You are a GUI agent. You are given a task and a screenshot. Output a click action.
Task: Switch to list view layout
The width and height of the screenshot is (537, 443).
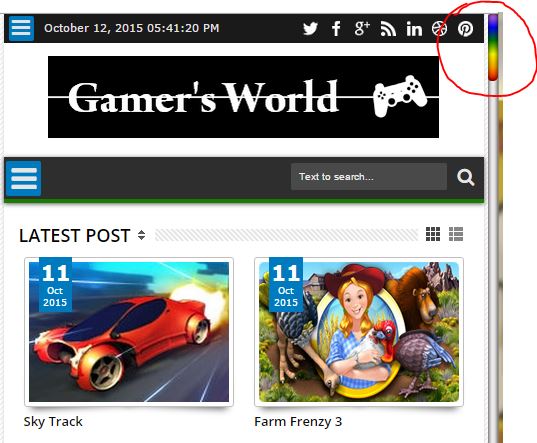click(x=456, y=234)
